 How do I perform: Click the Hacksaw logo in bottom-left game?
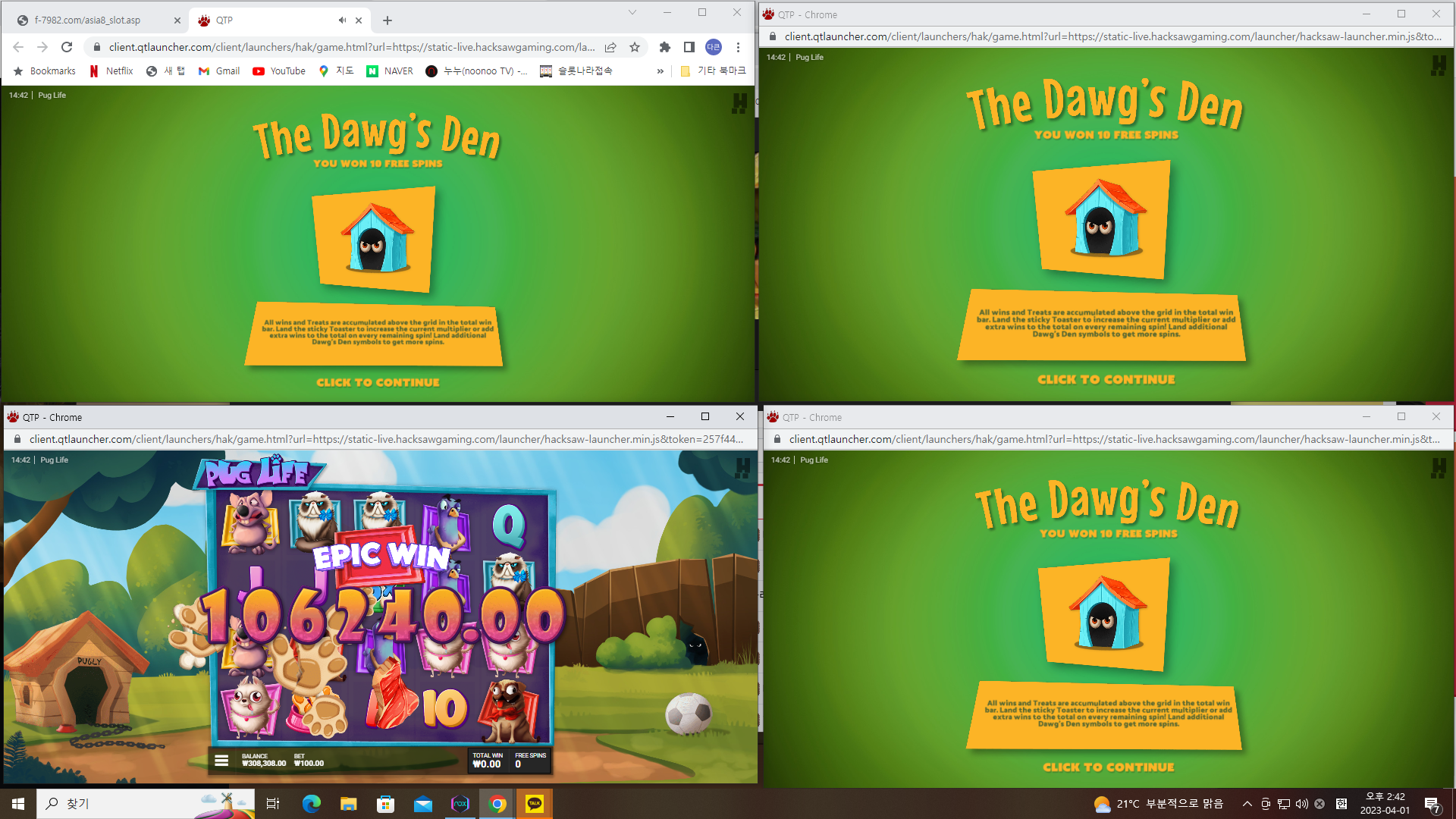(x=742, y=468)
